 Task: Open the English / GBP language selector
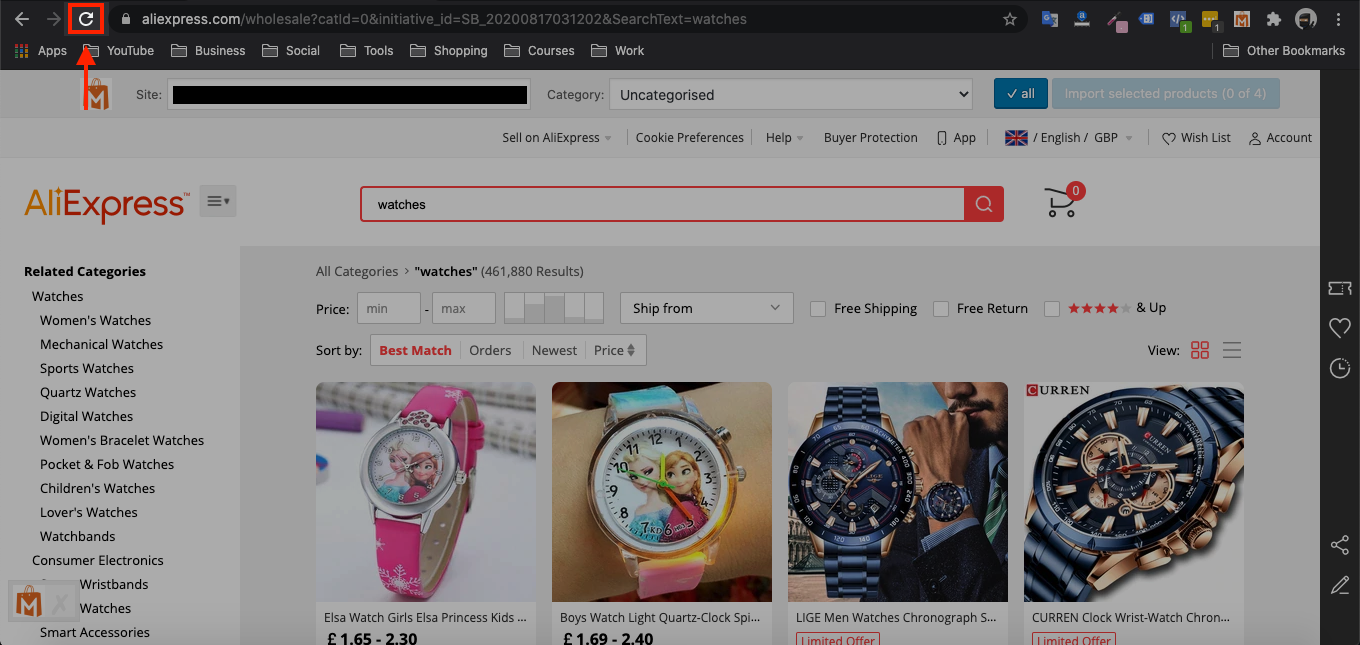1069,138
